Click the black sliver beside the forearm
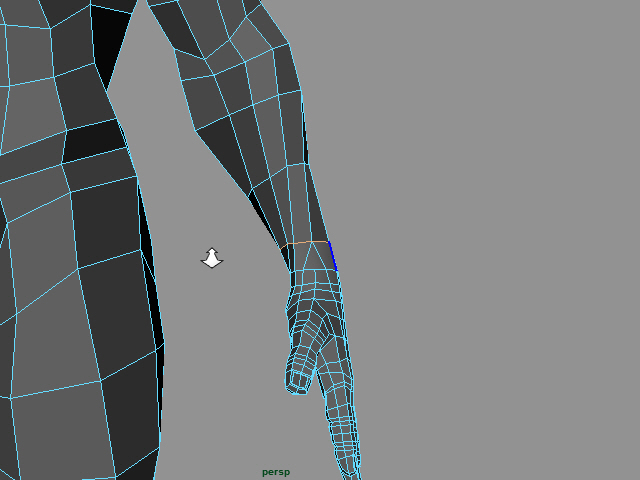640x480 pixels. coord(268,218)
